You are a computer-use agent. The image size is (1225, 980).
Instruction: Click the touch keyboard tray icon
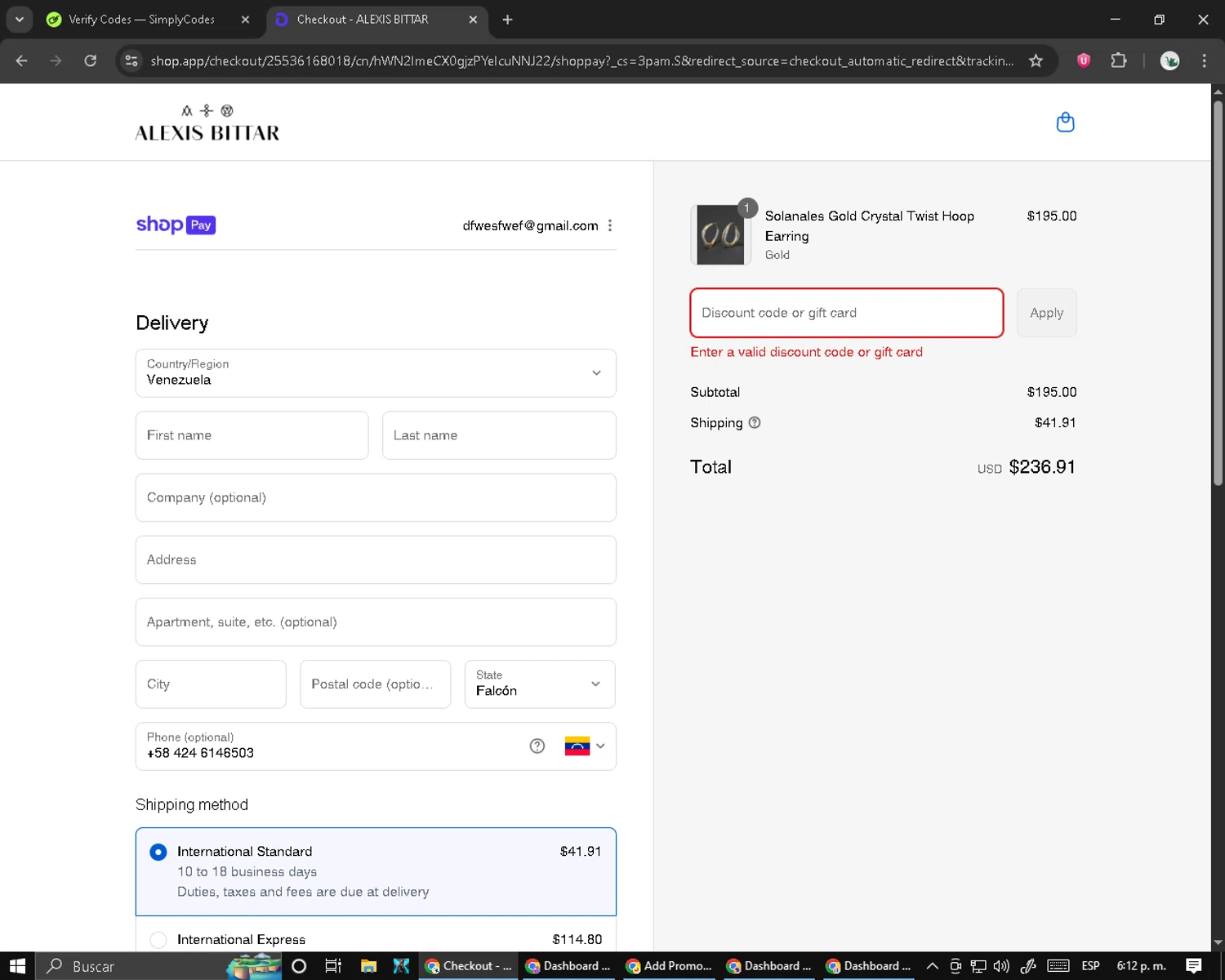1058,966
